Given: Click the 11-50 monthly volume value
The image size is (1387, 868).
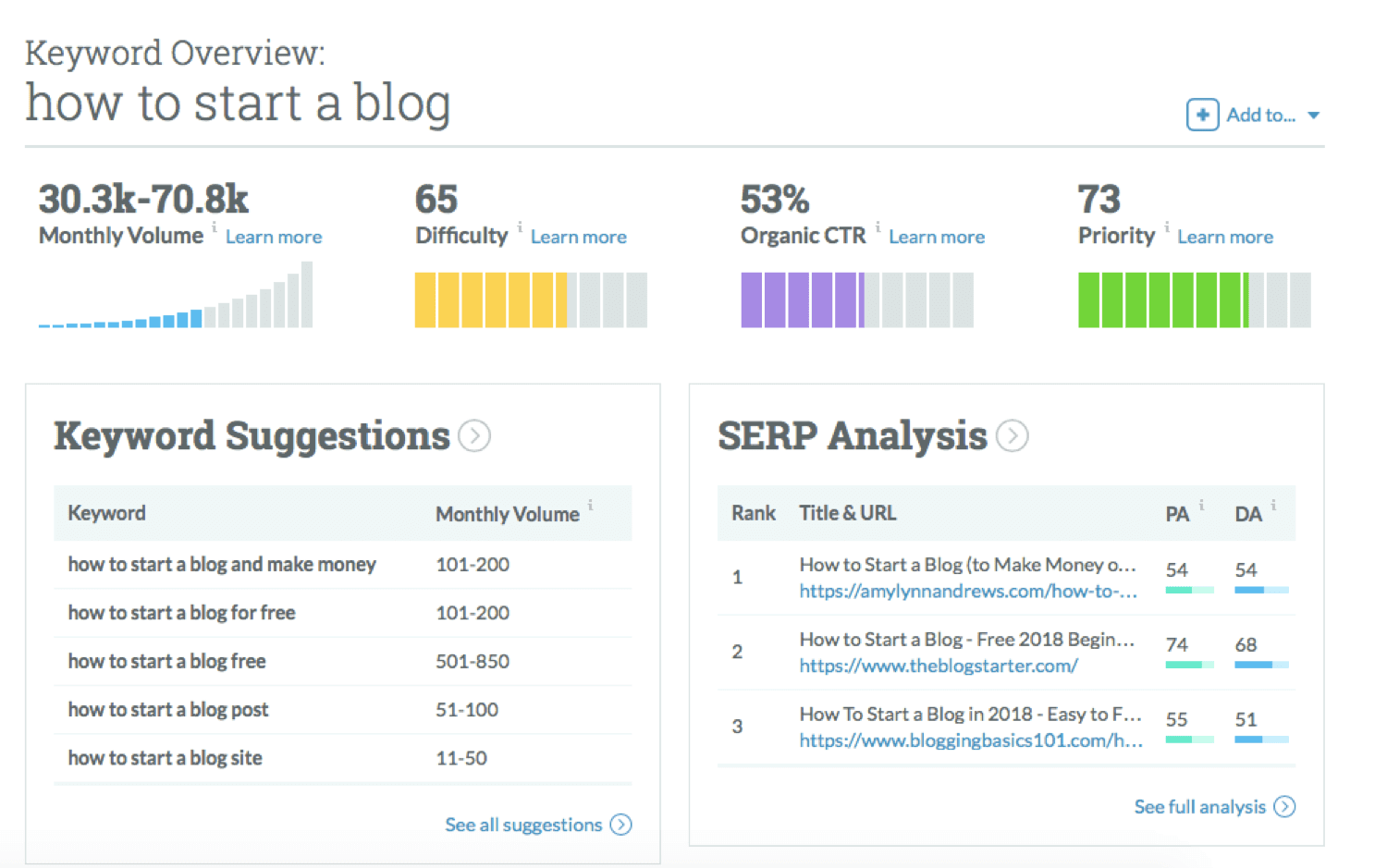Looking at the screenshot, I should [x=461, y=758].
